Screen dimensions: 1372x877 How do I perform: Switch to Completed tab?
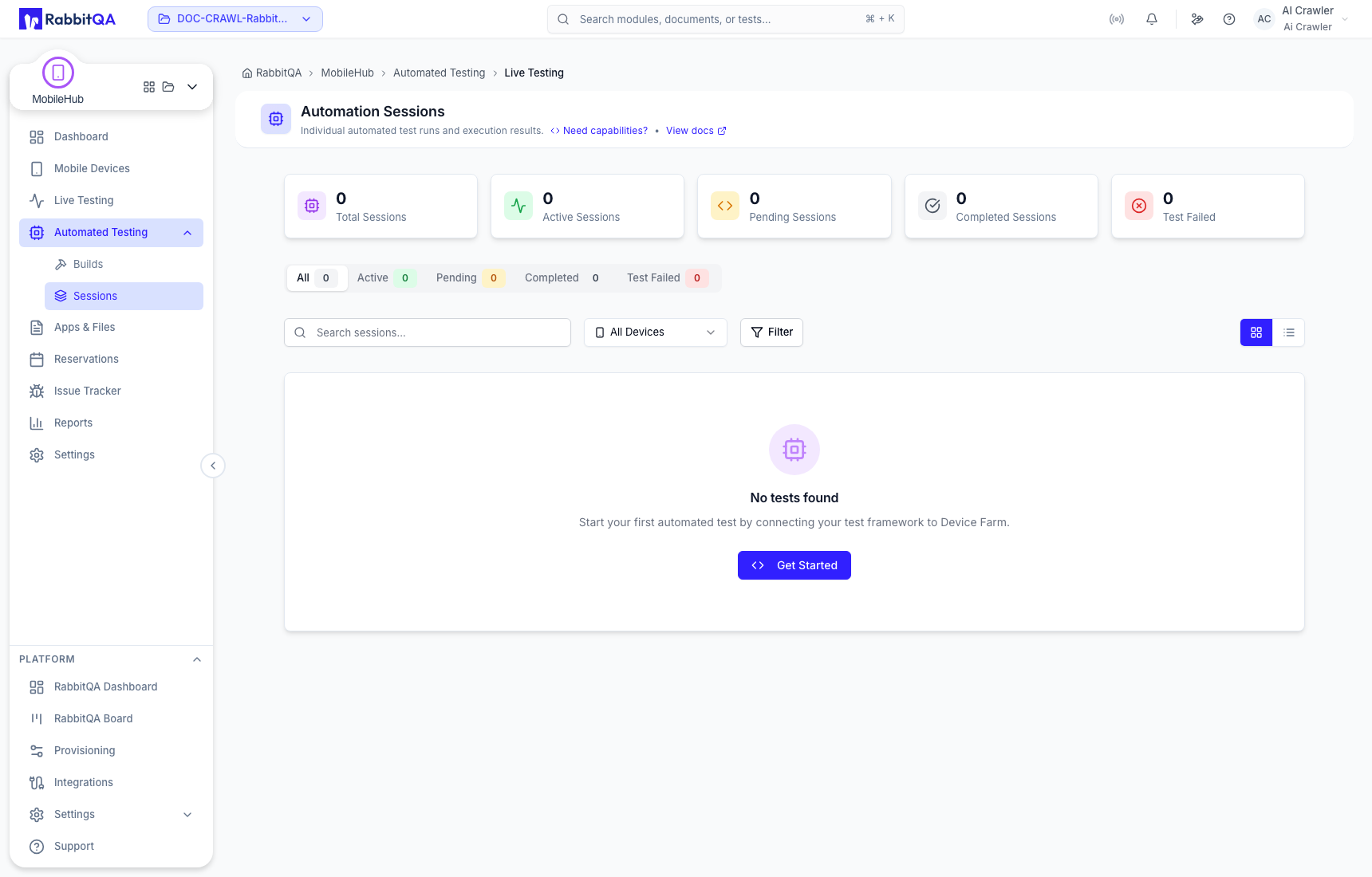[x=566, y=278]
